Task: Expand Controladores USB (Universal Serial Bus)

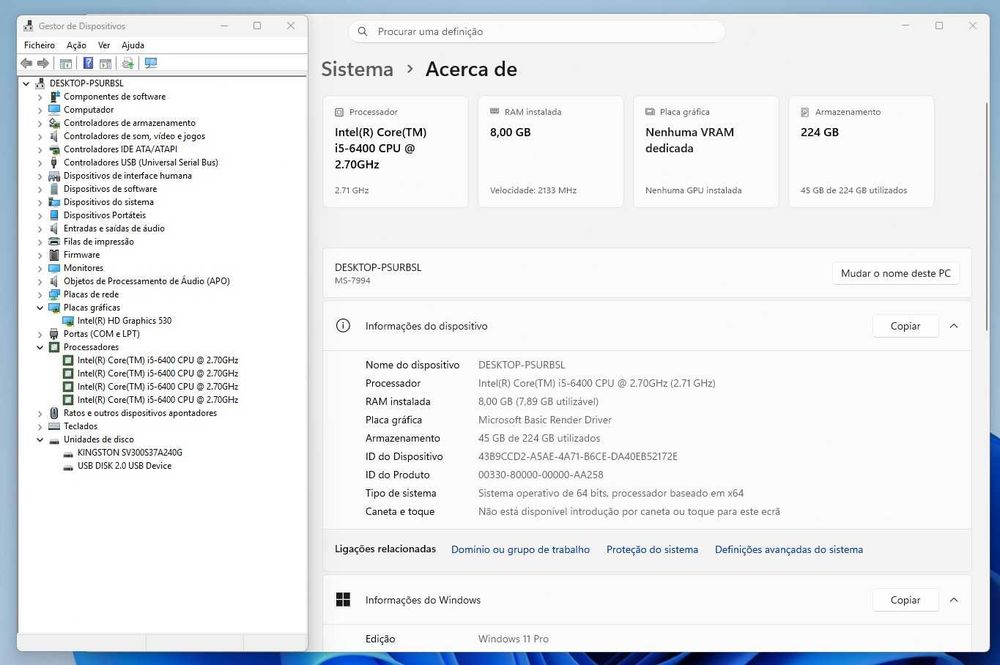Action: 40,163
